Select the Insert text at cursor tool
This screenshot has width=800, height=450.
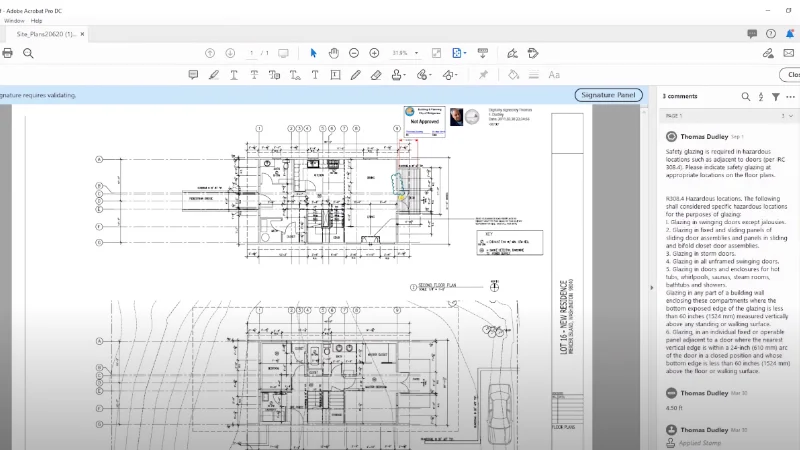click(295, 75)
